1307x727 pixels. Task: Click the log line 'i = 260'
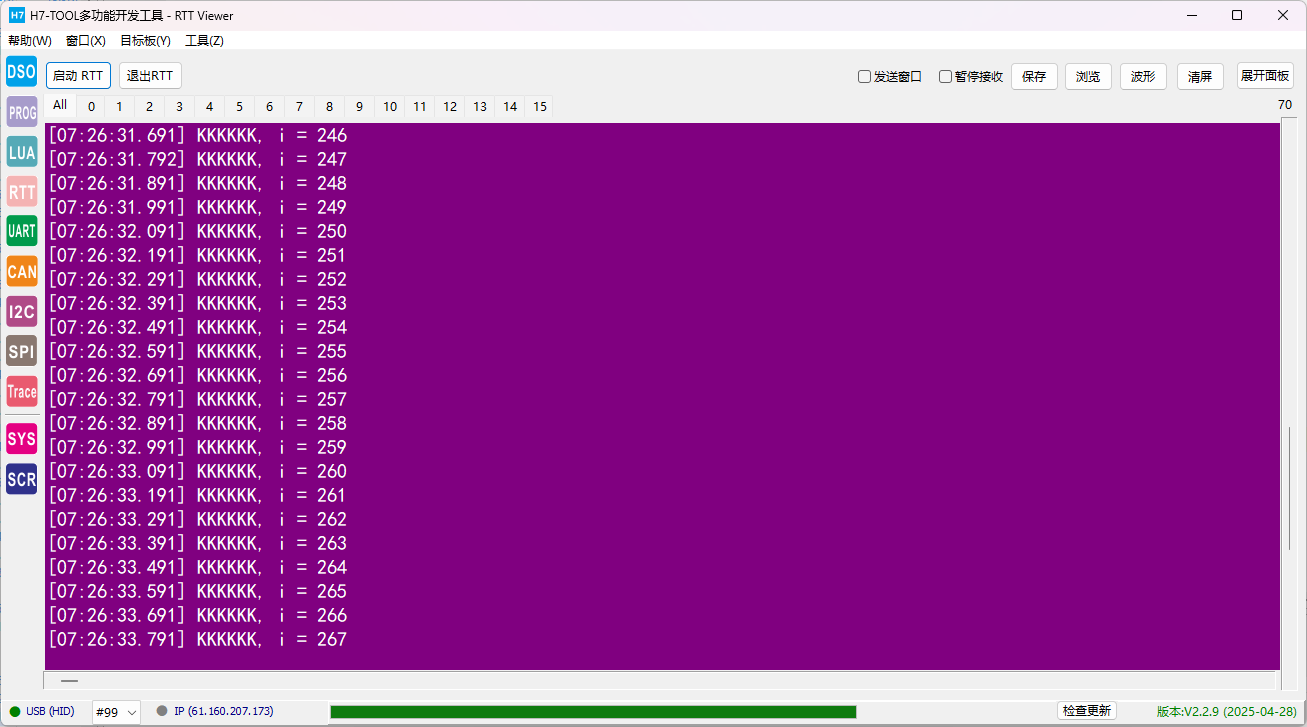(x=197, y=471)
